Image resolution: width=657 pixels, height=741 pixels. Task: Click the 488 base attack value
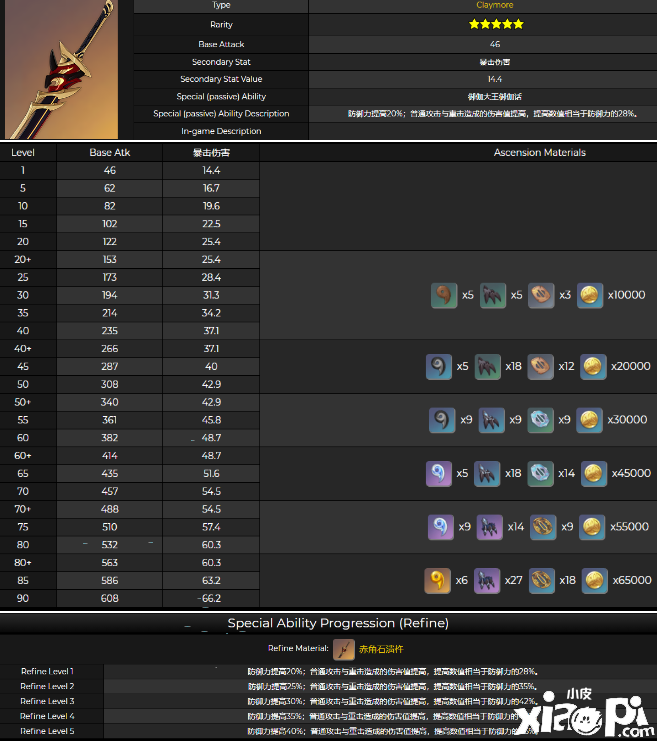pyautogui.click(x=110, y=509)
